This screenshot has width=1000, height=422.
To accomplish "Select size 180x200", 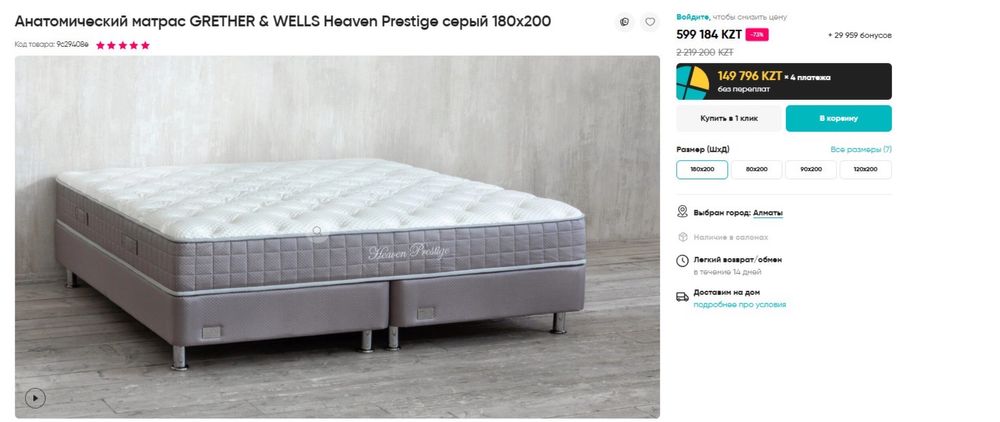I will 702,169.
